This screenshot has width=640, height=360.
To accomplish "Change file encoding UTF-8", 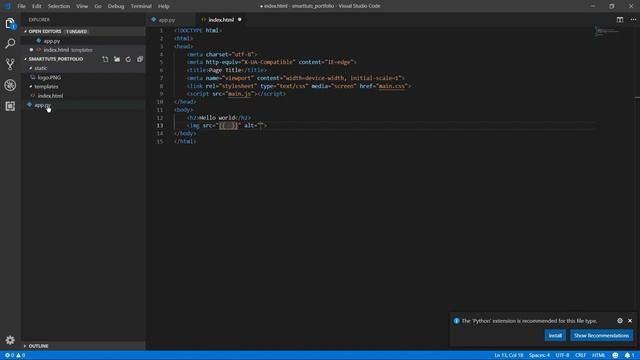I will pyautogui.click(x=562, y=355).
